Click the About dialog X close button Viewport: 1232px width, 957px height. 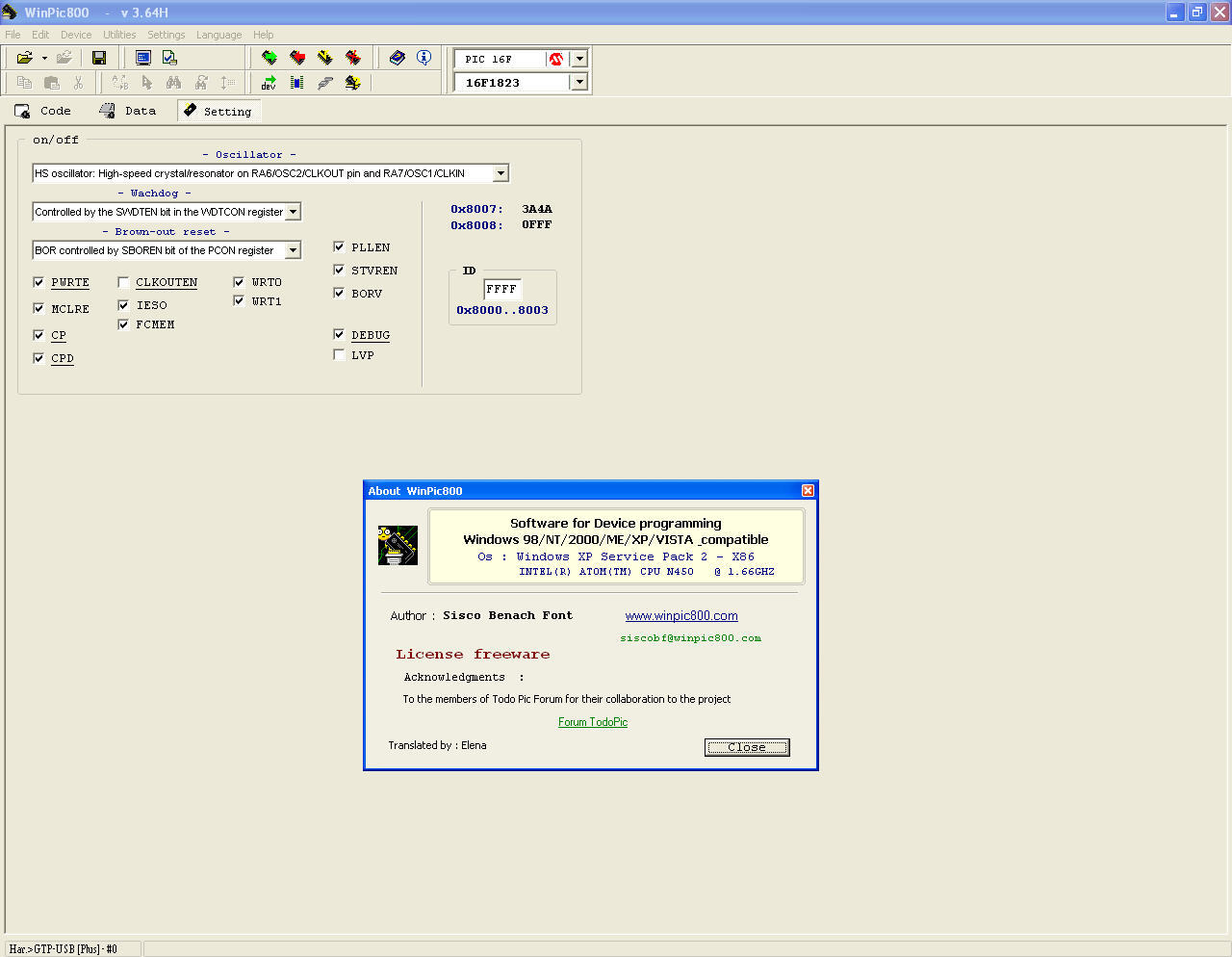click(808, 491)
